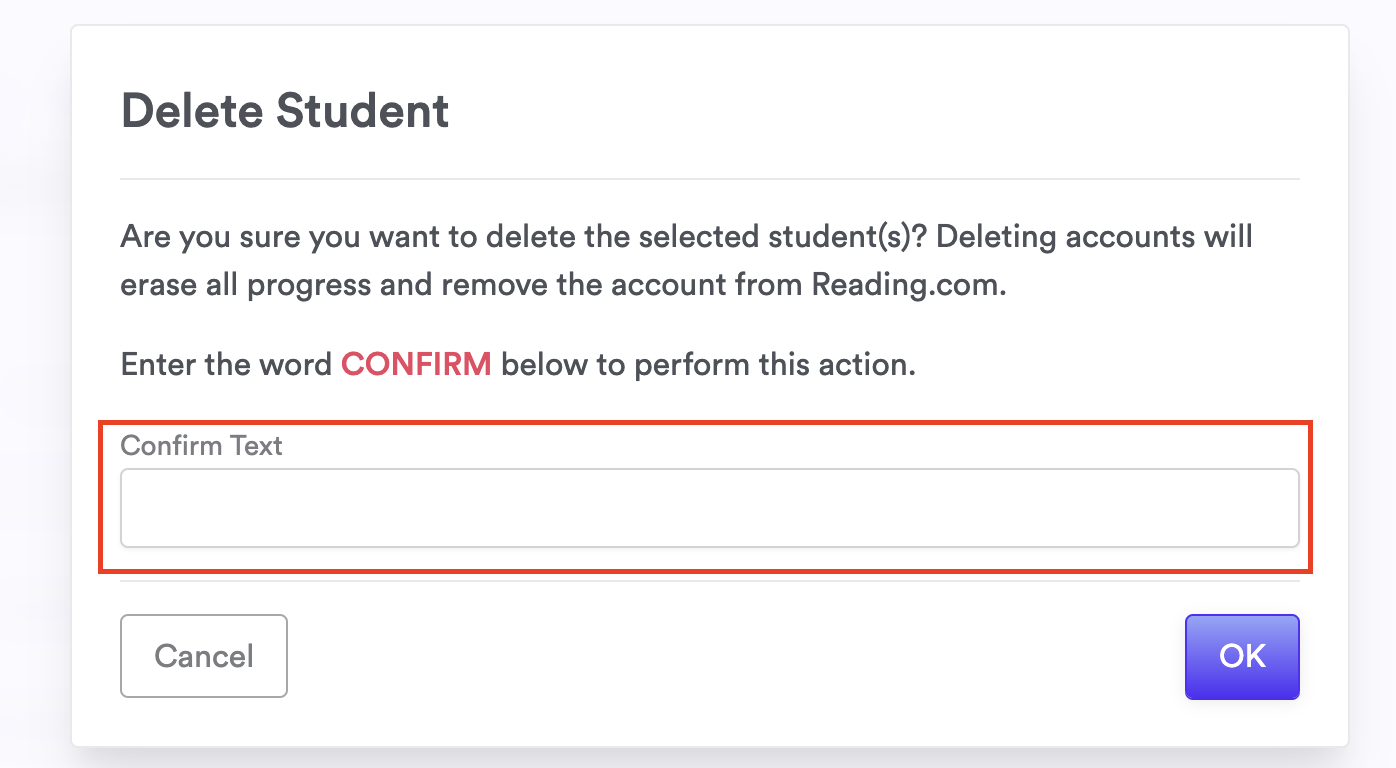Click the word "Student" in the heading
Image resolution: width=1396 pixels, height=768 pixels.
tap(362, 110)
